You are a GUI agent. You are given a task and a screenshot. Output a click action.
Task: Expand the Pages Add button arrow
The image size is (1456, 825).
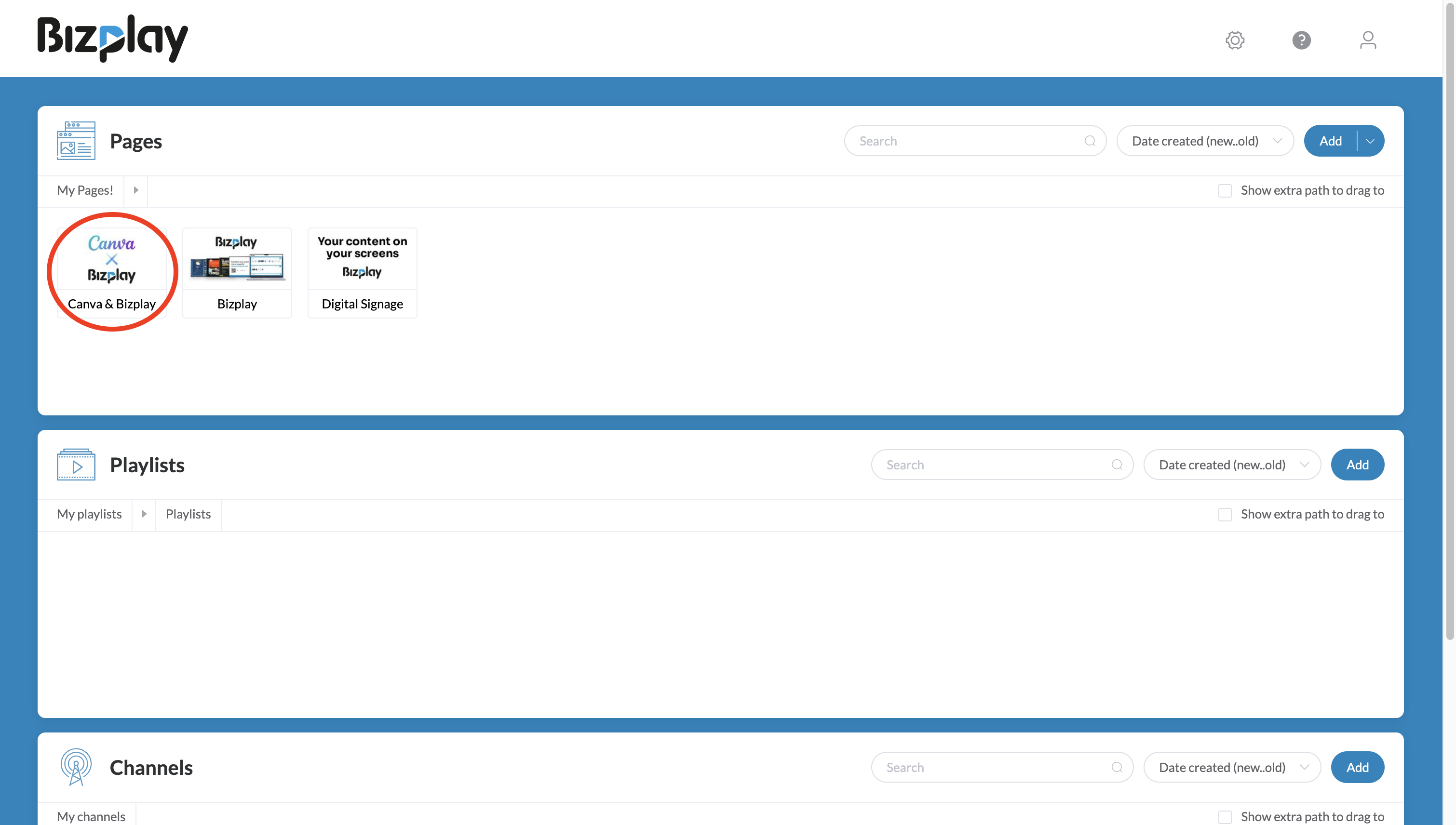pos(1370,141)
